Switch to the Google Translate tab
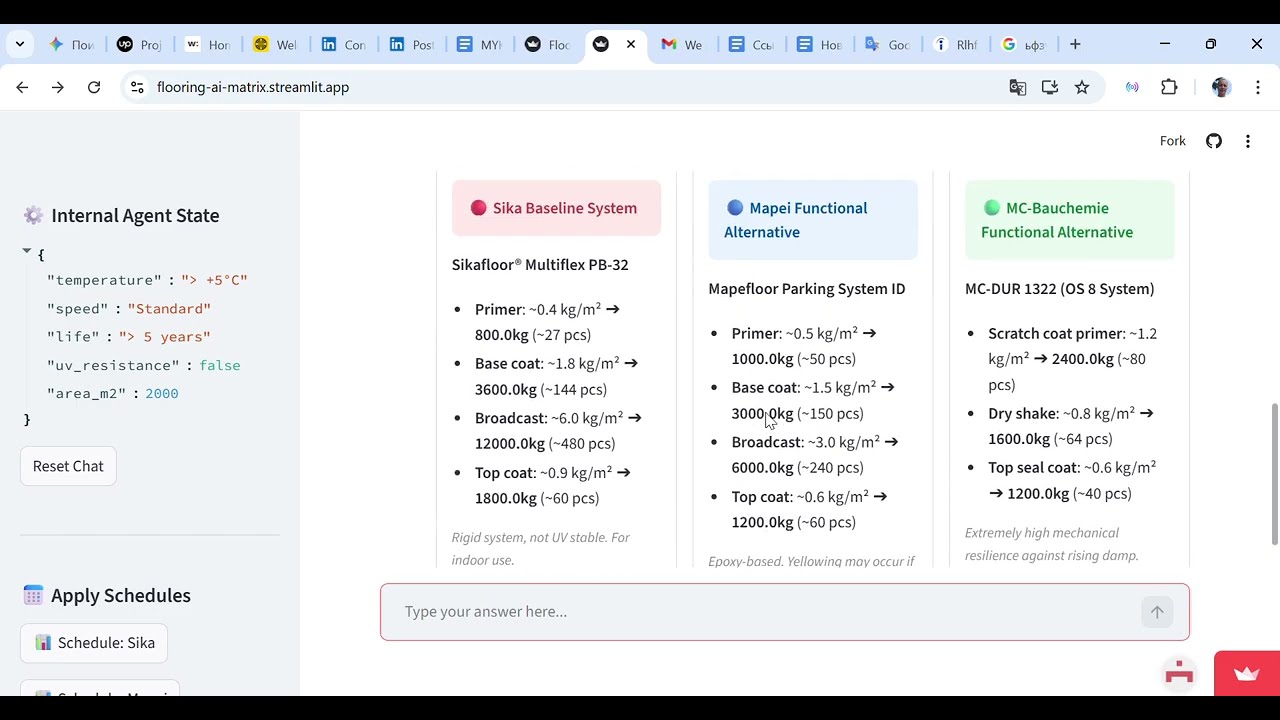Image resolution: width=1280 pixels, height=720 pixels. click(888, 44)
